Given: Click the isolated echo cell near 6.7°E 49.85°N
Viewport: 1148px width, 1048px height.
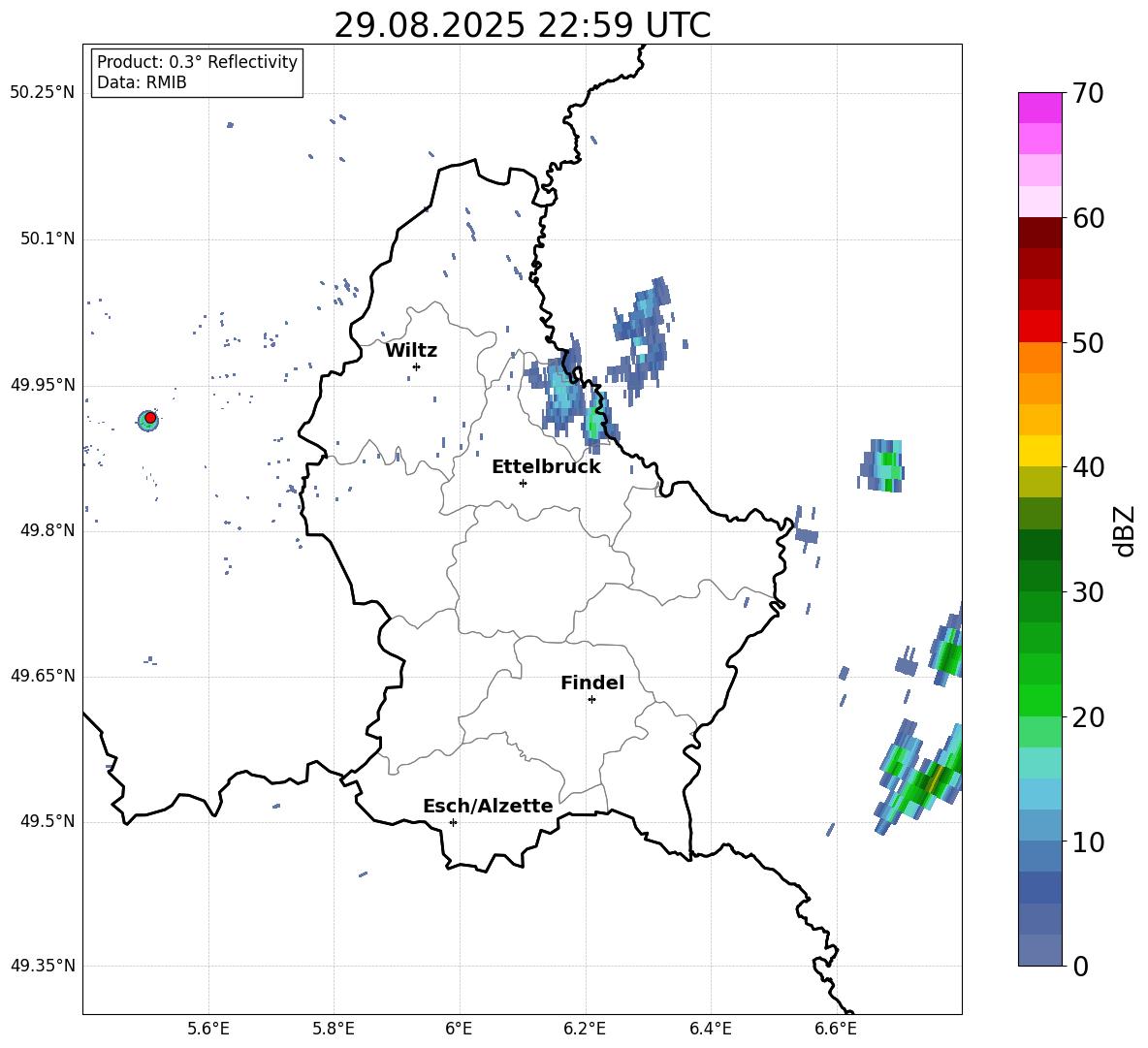Looking at the screenshot, I should [882, 465].
